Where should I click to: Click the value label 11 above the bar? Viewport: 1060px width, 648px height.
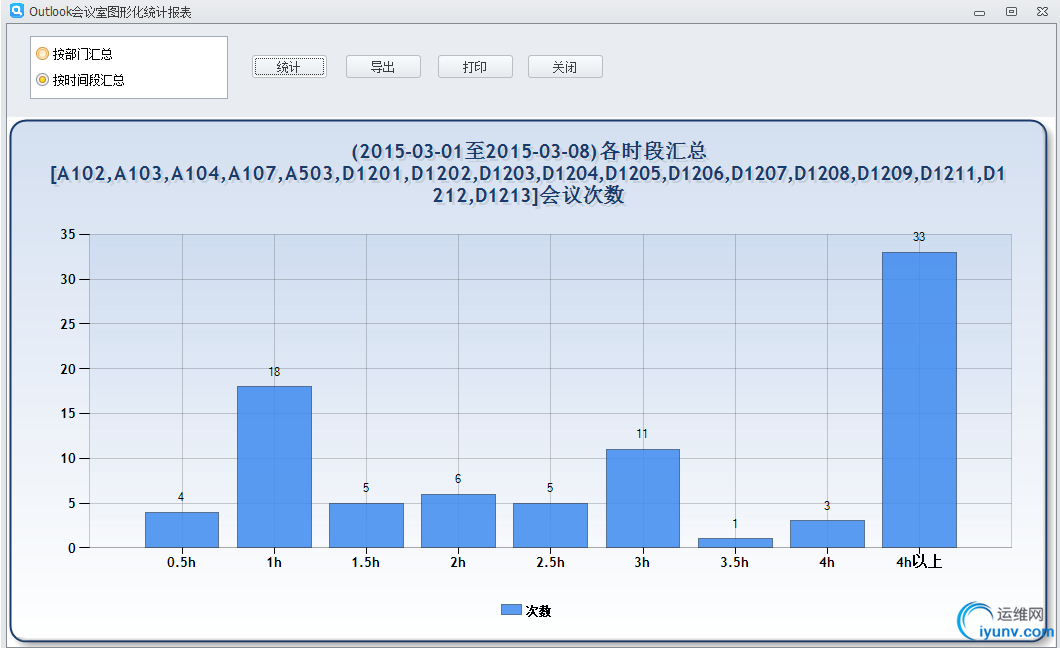point(642,434)
